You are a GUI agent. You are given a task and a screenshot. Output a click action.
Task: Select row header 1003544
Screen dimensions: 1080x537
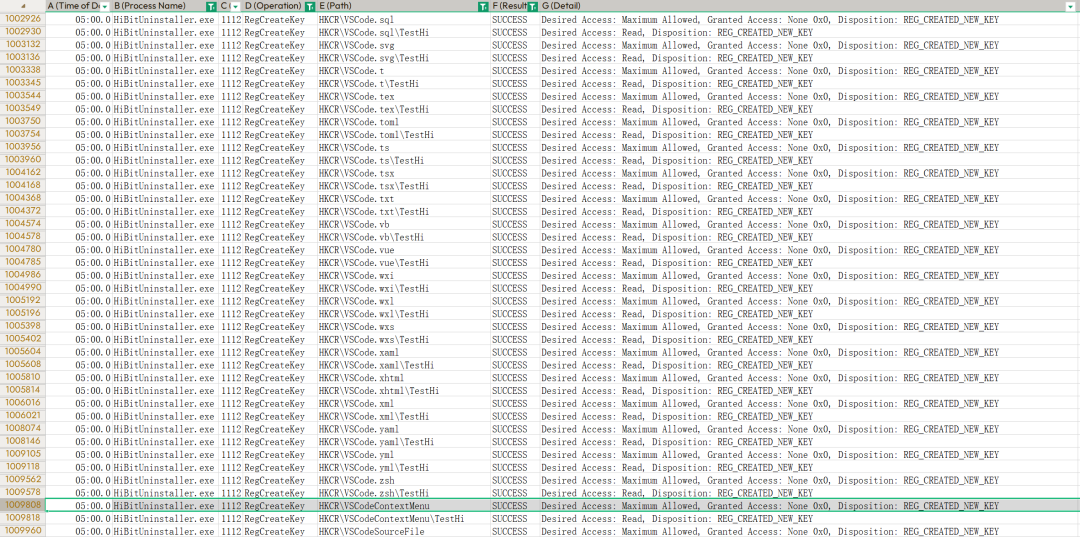pos(23,96)
